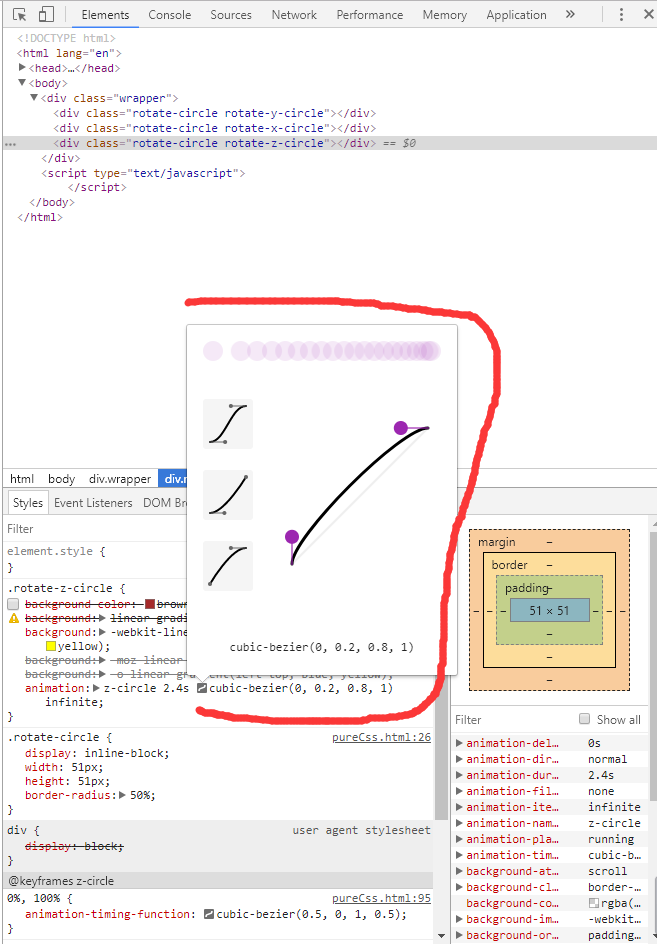Click the html breadcrumb
This screenshot has height=944, width=657.
[x=22, y=479]
